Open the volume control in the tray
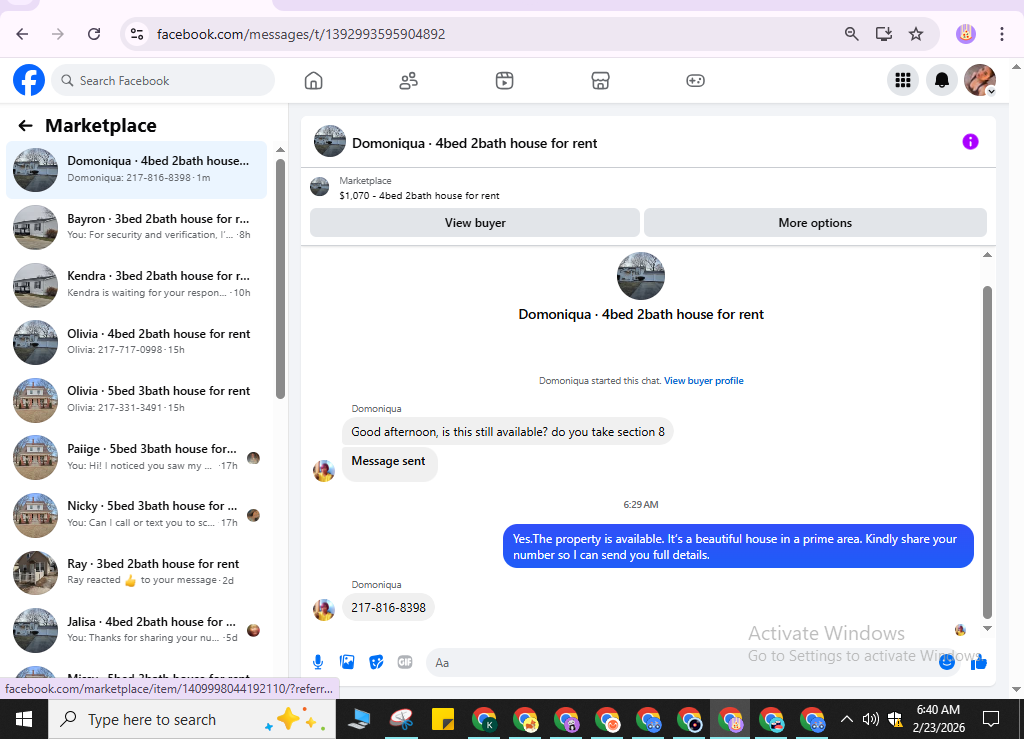Screen dimensions: 1024x739 click(x=870, y=719)
